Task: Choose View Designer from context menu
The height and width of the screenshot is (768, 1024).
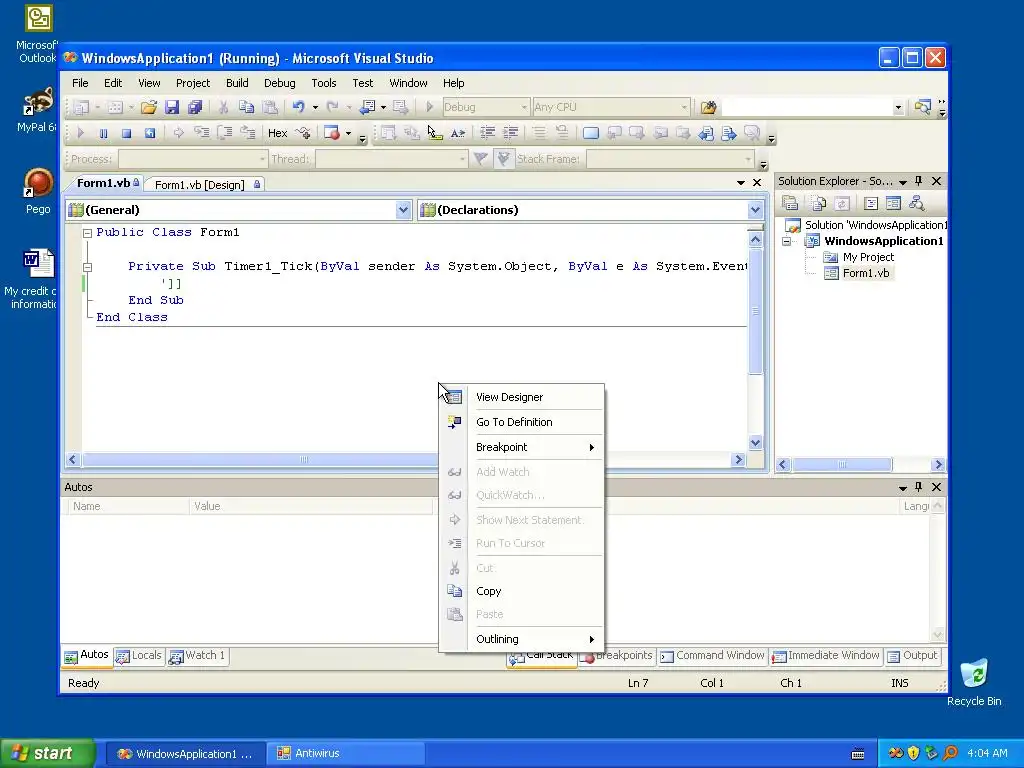Action: coord(522,397)
